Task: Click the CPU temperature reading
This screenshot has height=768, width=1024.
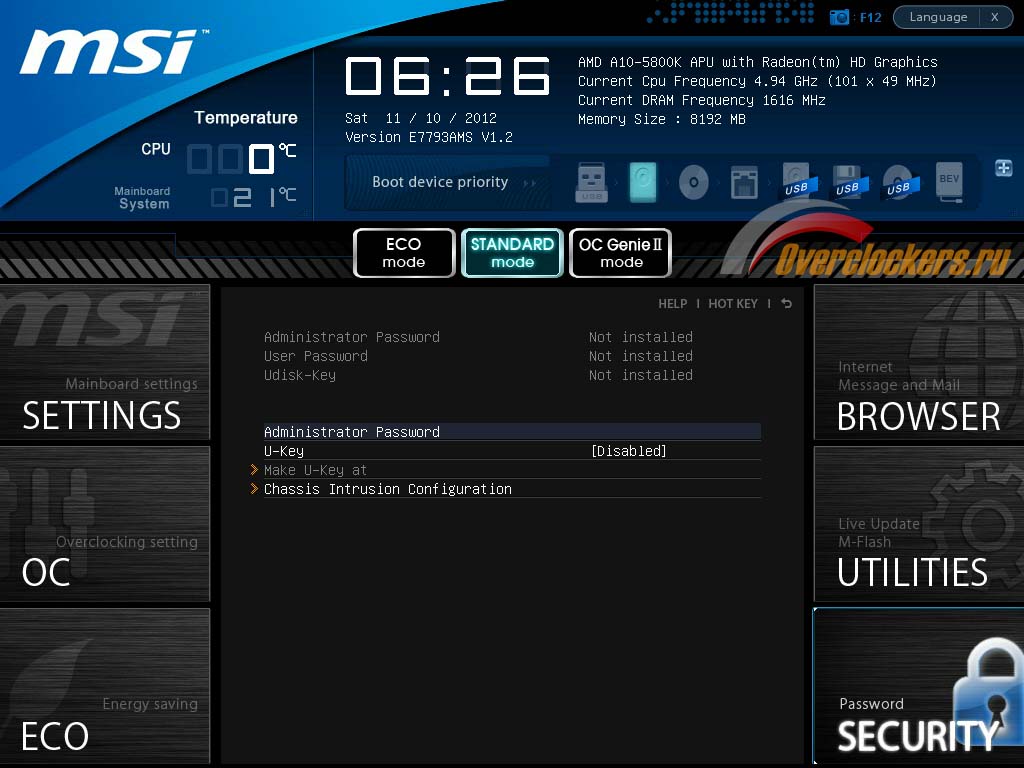Action: [x=242, y=159]
